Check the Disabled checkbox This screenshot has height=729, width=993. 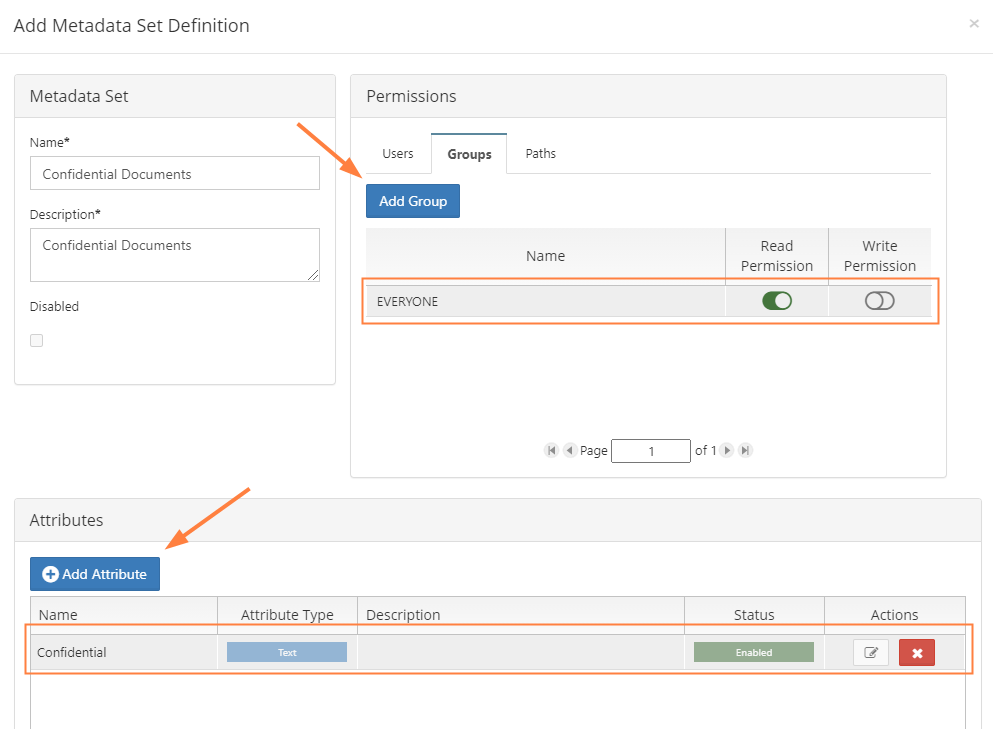click(x=37, y=340)
